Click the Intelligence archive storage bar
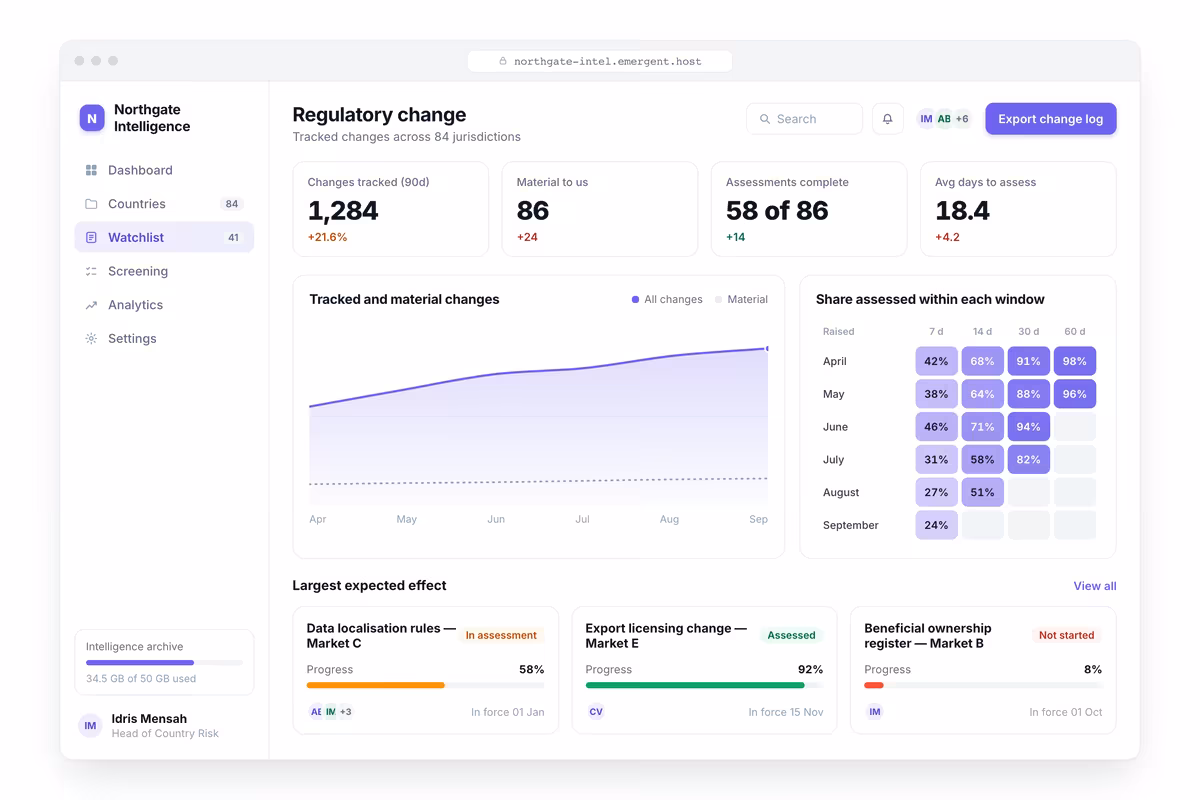The width and height of the screenshot is (1200, 800). (164, 663)
